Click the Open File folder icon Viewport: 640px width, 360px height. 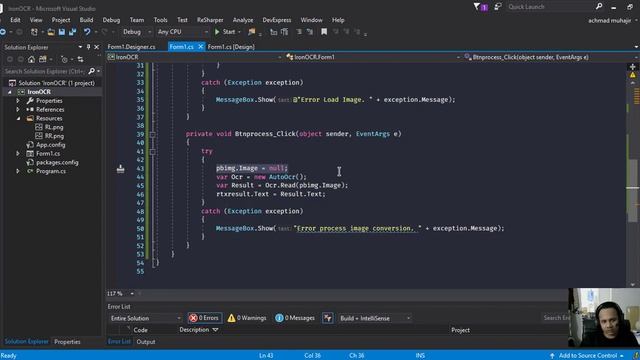(x=51, y=32)
